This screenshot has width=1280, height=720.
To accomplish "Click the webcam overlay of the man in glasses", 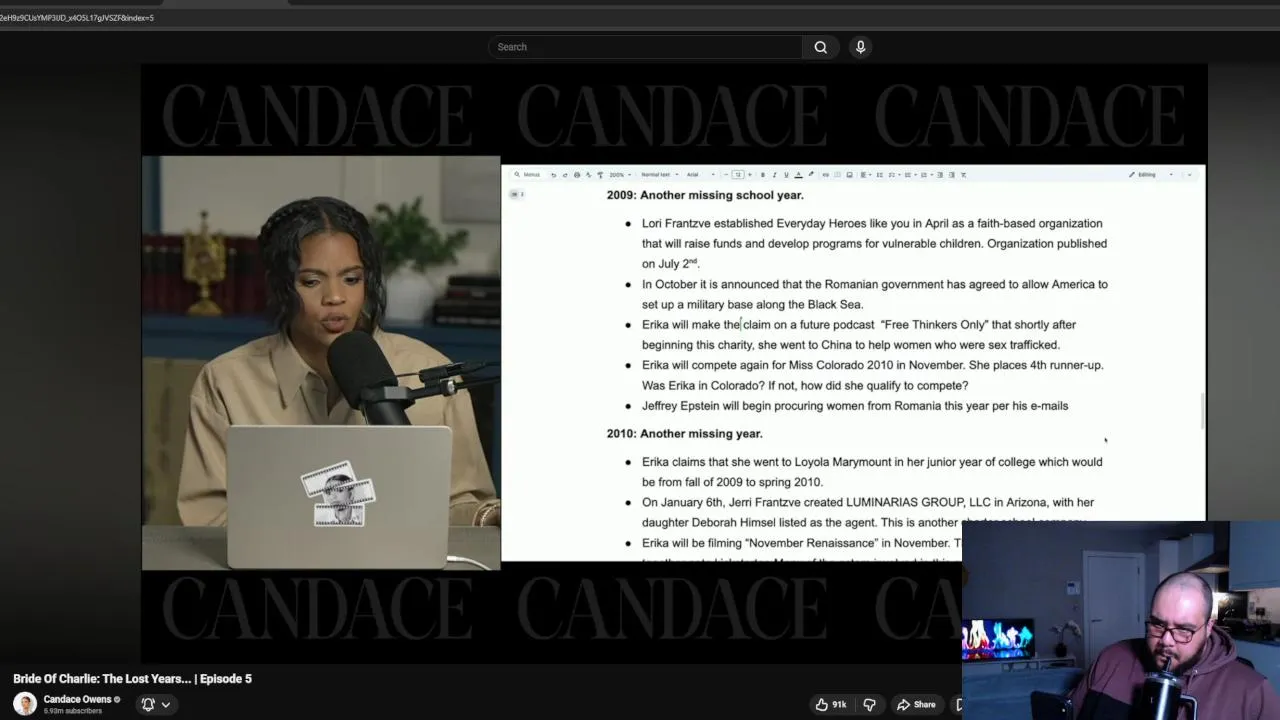I will [1121, 621].
